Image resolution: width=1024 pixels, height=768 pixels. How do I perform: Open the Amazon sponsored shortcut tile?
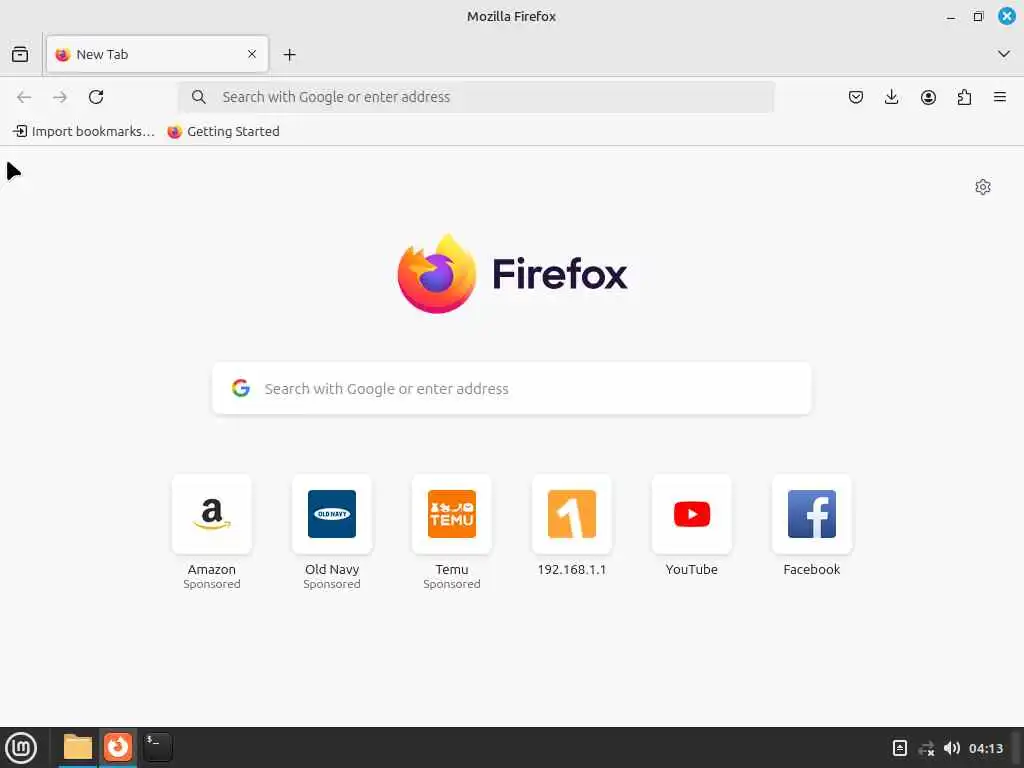coord(212,514)
